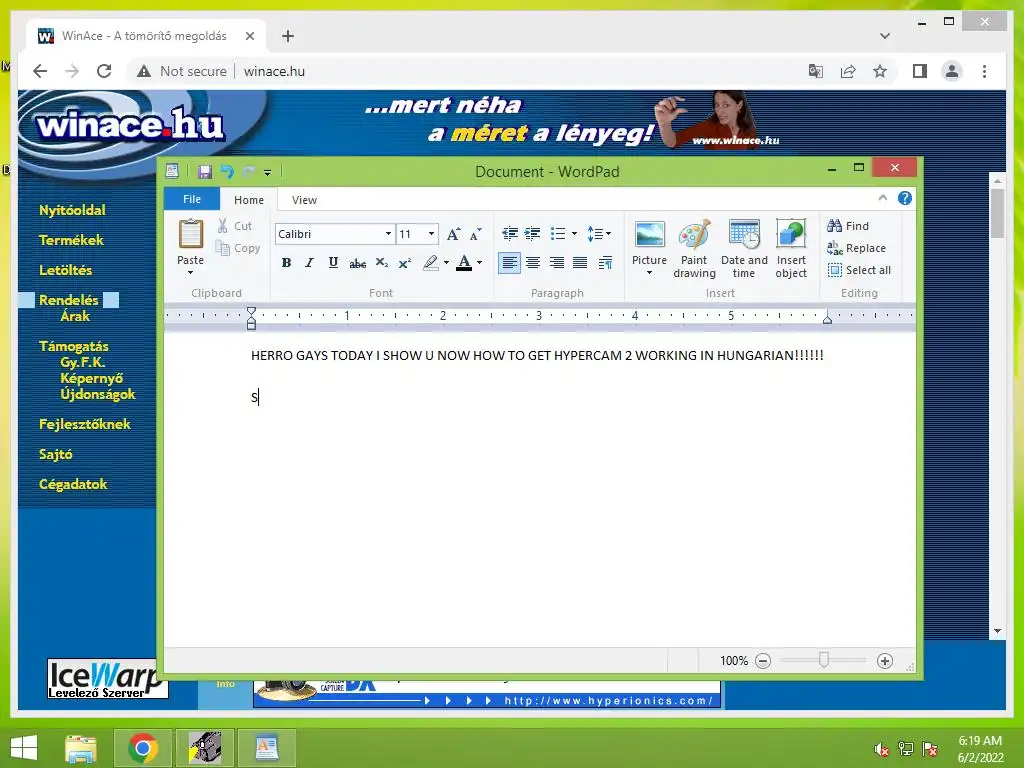Increase paragraph indent

533,233
